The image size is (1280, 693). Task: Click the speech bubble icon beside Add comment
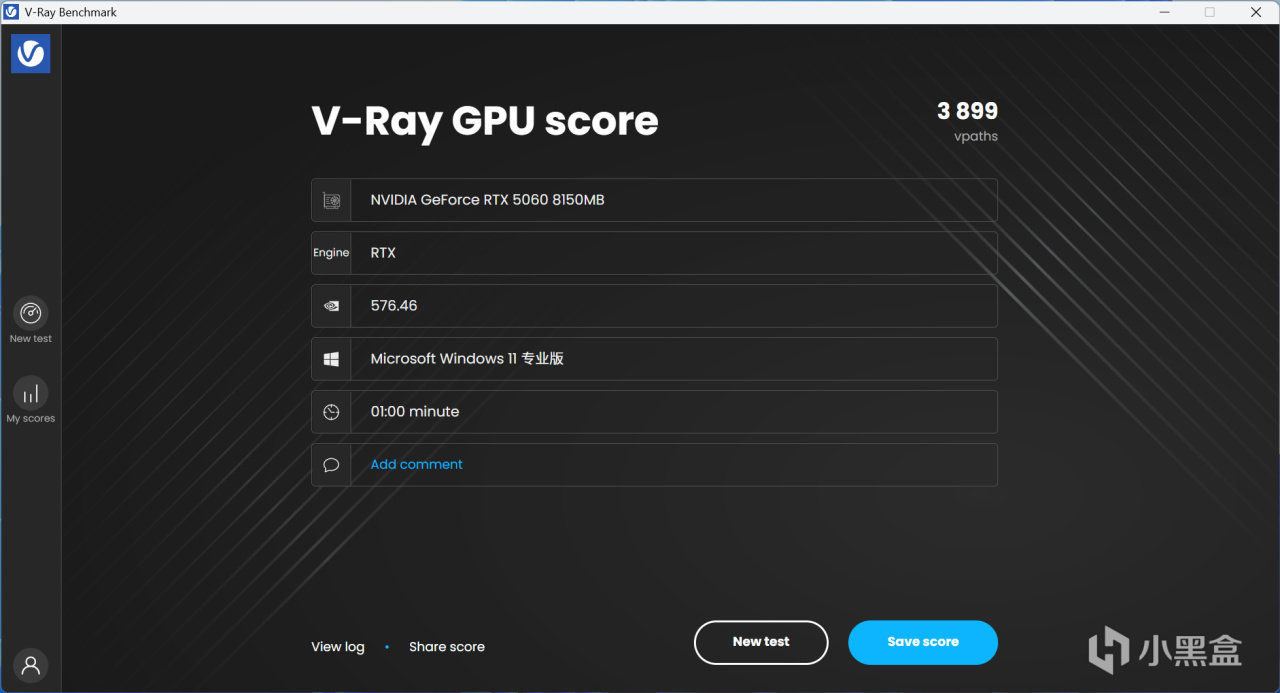[330, 464]
